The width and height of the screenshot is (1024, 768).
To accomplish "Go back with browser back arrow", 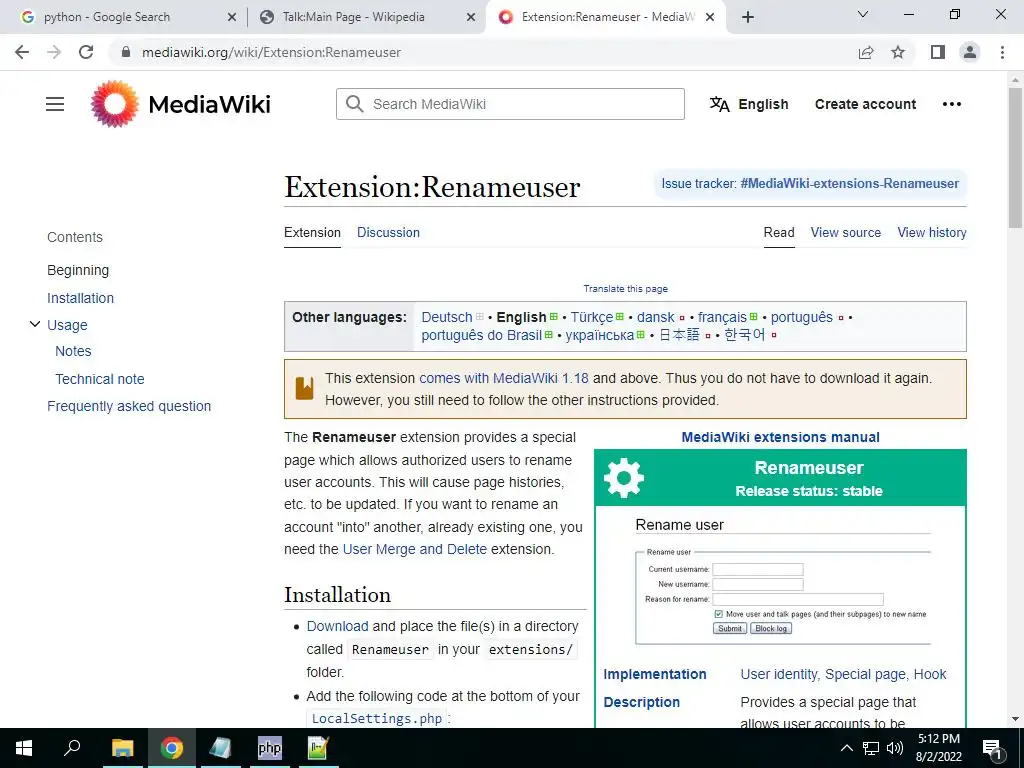I will pyautogui.click(x=22, y=52).
